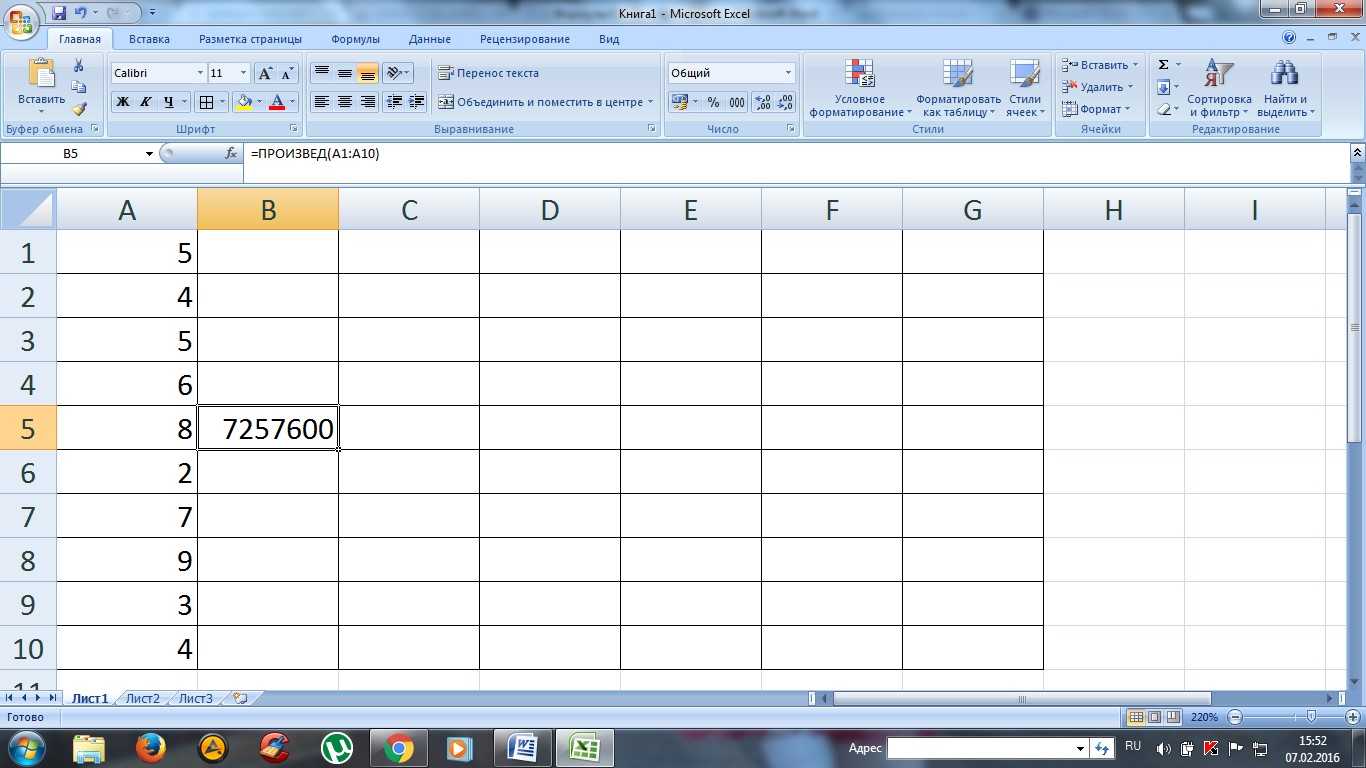Click the AutoSum sigma icon

1163,65
